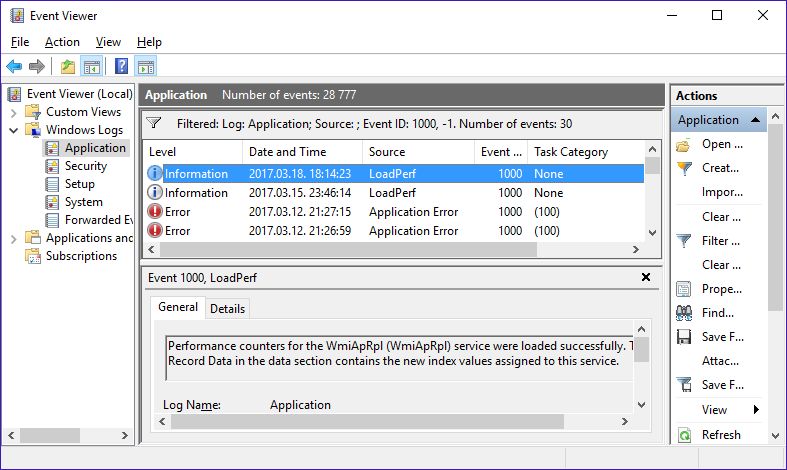Click the Properties icon in Actions pane
Screen dimensions: 787x470
point(684,289)
